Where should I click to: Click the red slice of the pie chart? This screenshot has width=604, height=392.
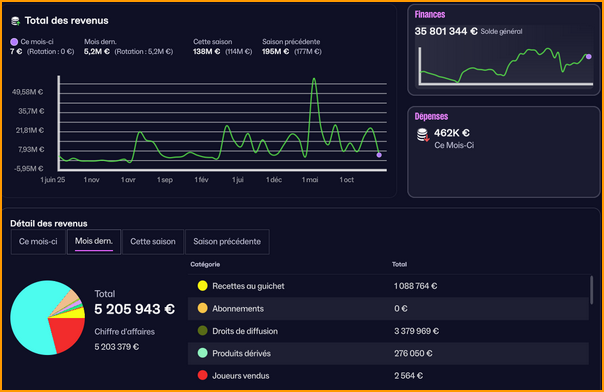pos(68,333)
